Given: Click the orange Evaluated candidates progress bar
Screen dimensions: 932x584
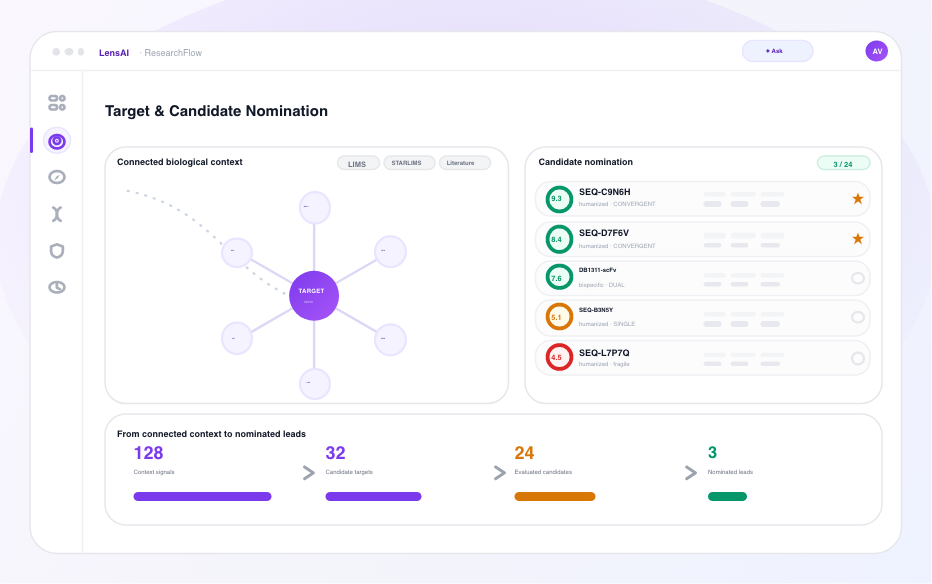Looking at the screenshot, I should tap(555, 497).
